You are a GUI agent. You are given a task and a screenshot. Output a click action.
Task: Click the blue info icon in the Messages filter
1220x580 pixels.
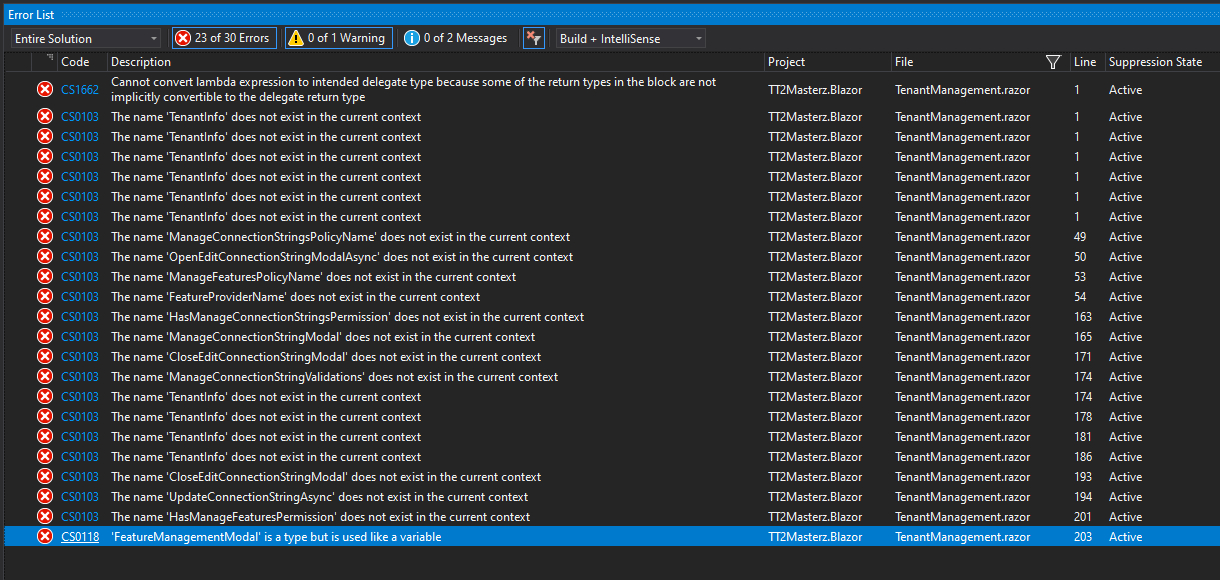click(413, 37)
